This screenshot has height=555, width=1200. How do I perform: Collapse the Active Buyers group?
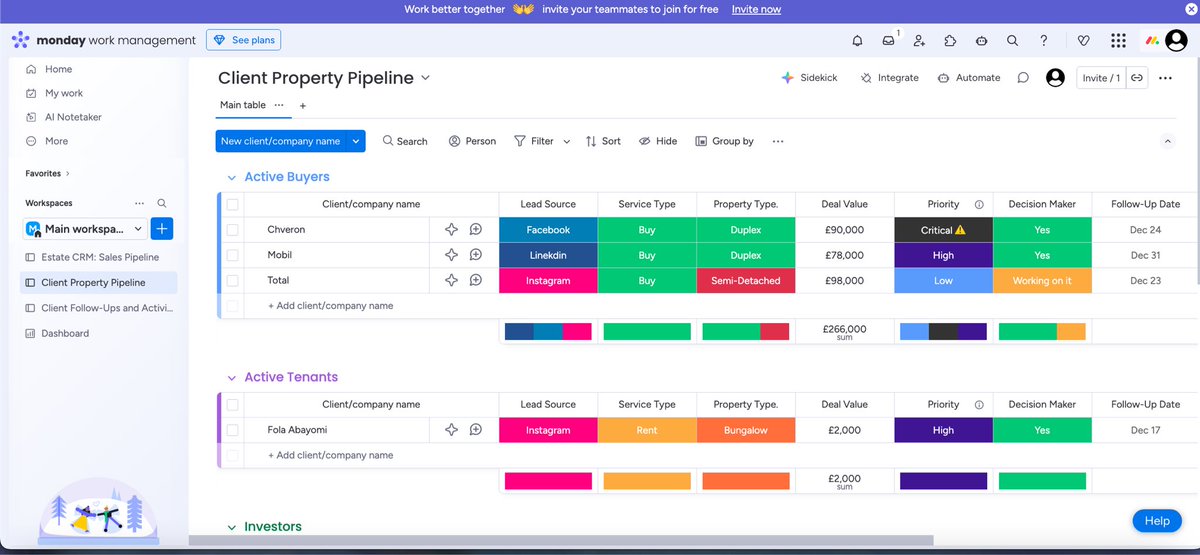pyautogui.click(x=231, y=178)
